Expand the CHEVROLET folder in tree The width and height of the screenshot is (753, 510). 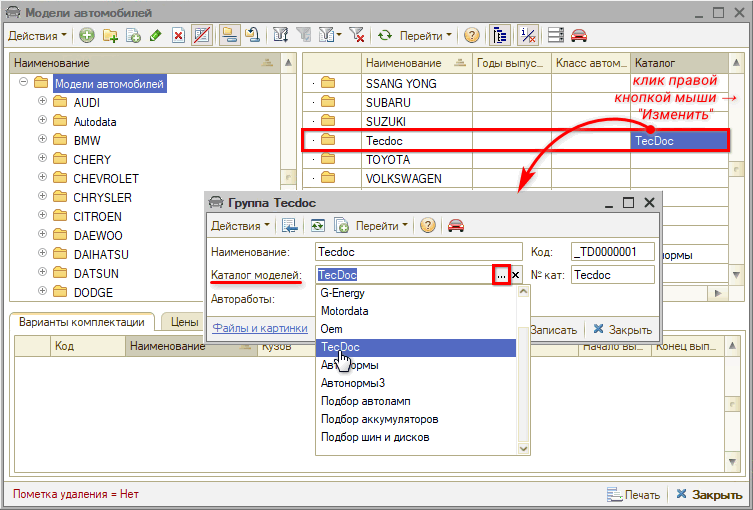pyautogui.click(x=42, y=178)
